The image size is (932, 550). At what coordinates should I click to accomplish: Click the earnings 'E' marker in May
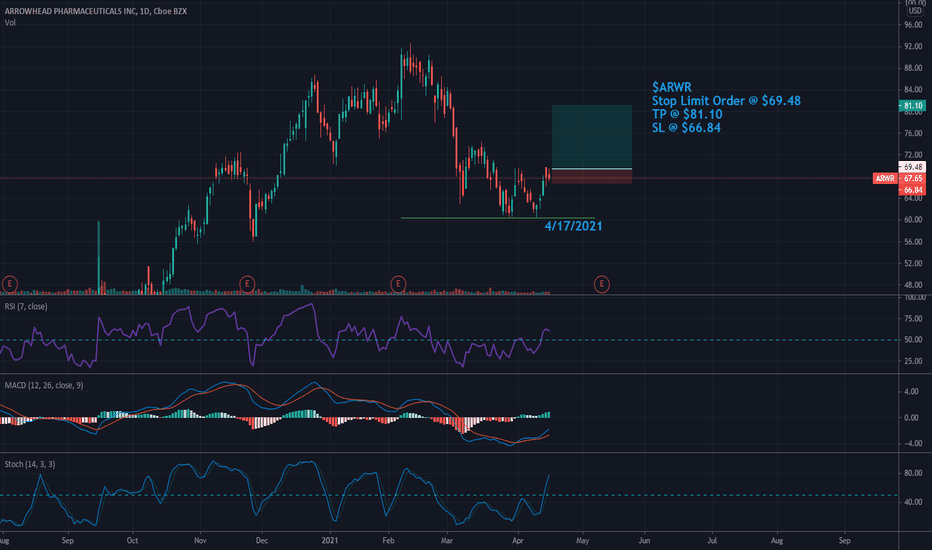tap(602, 284)
